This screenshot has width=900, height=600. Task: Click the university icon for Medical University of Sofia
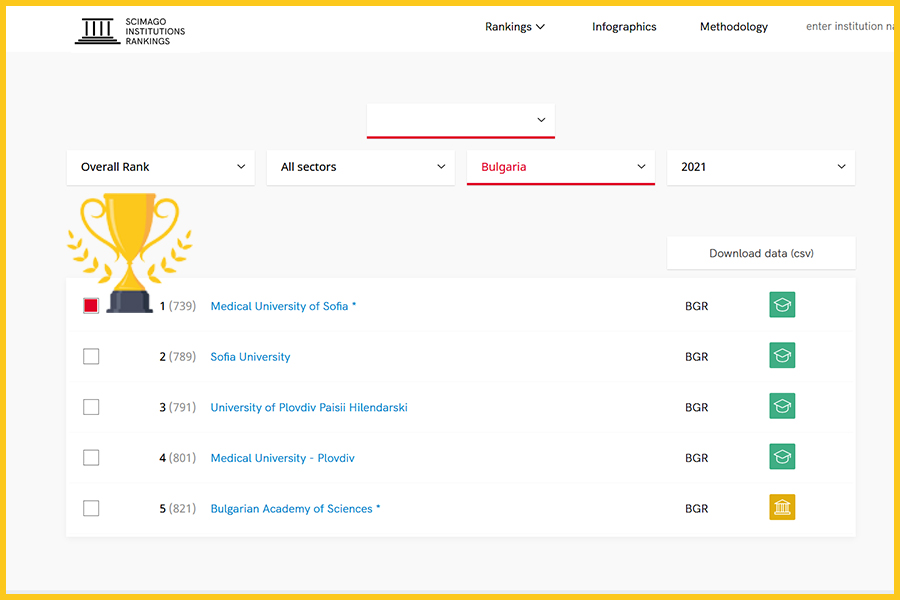[782, 305]
